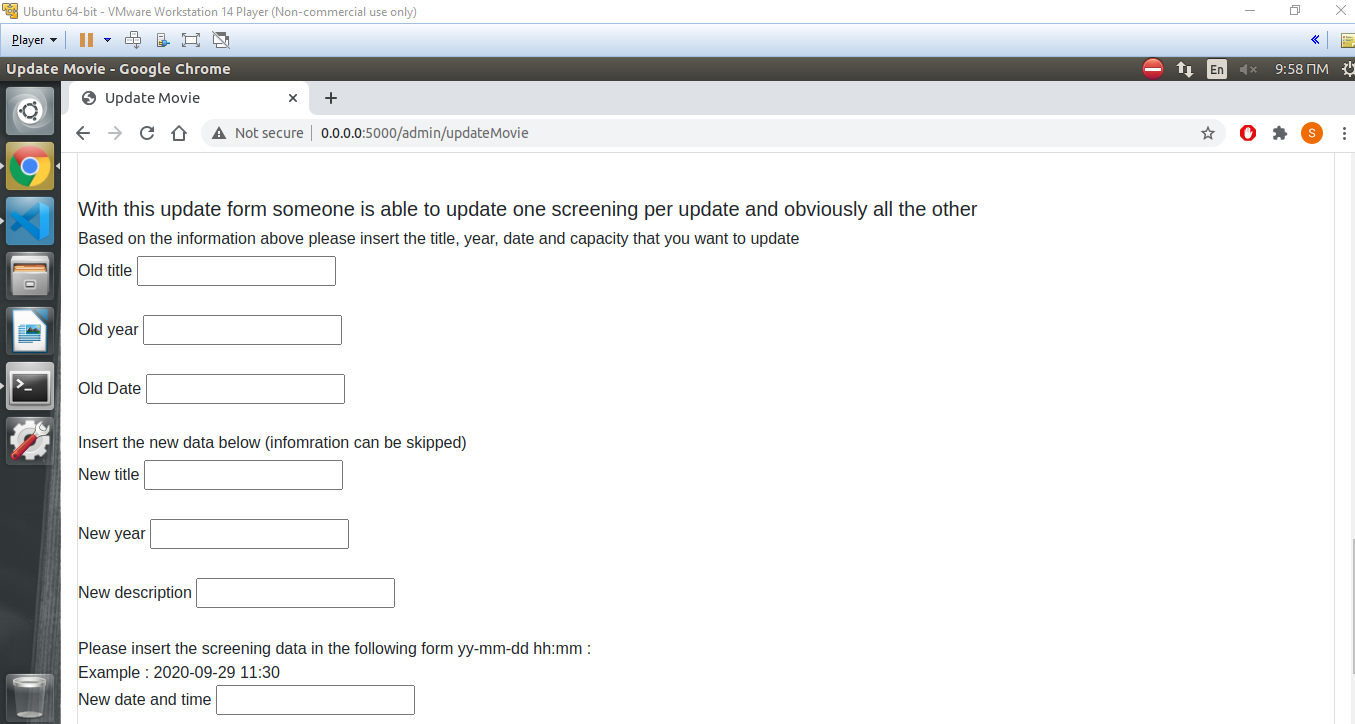Screen dimensions: 1355x724
Task: Focus the New title field
Action: tap(243, 475)
